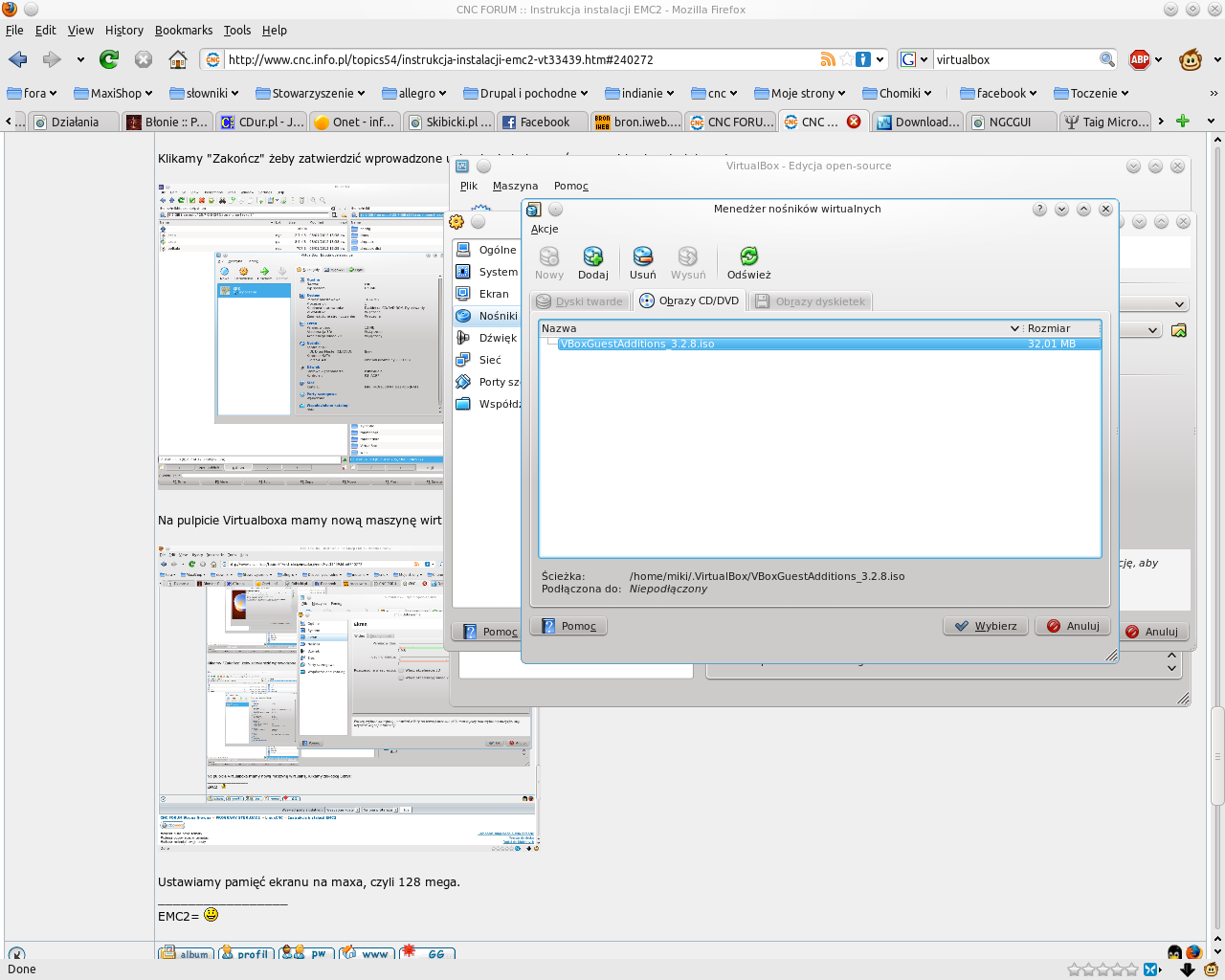Click the album button under the post
The width and height of the screenshot is (1225, 980).
point(186,953)
